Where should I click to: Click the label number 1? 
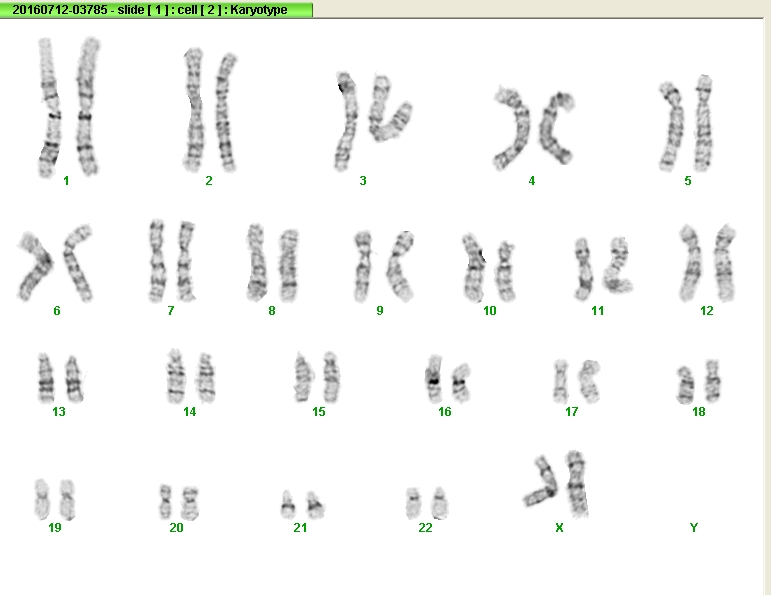tap(66, 181)
